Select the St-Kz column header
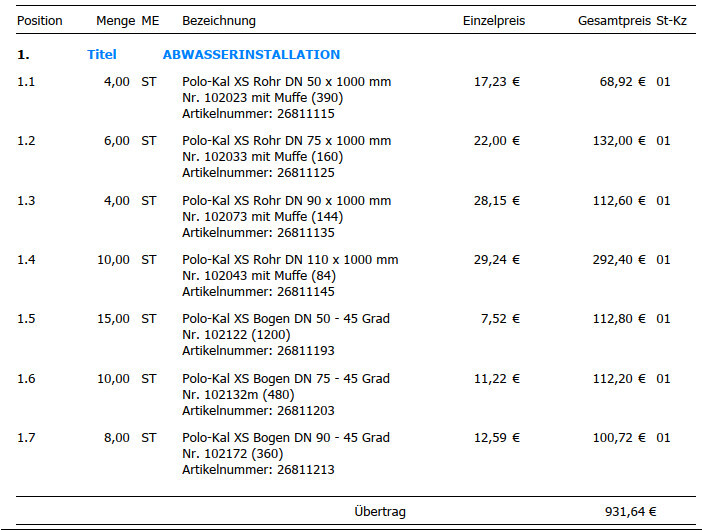This screenshot has height=530, width=707. (x=671, y=21)
